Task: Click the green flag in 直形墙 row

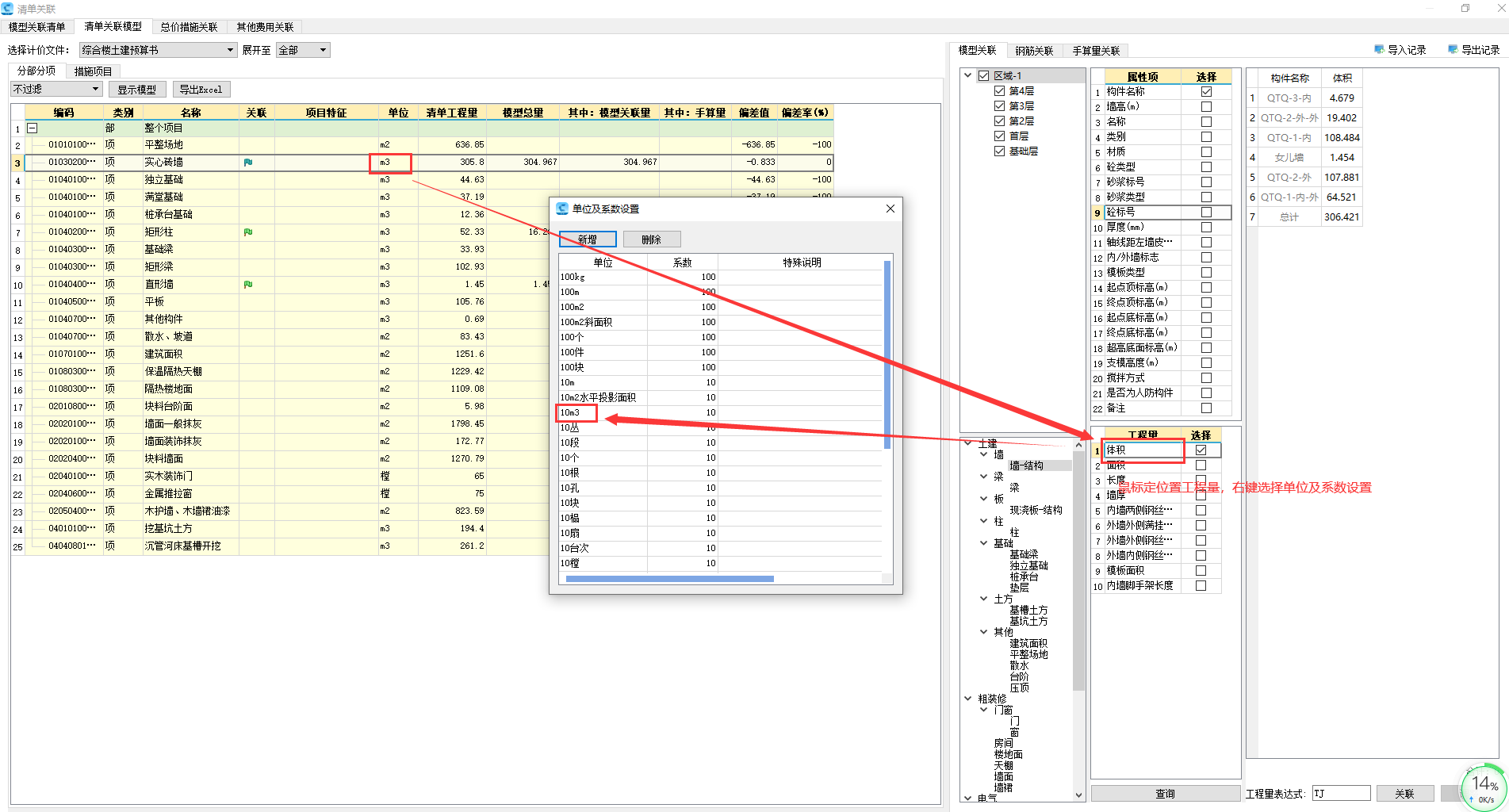Action: coord(248,284)
